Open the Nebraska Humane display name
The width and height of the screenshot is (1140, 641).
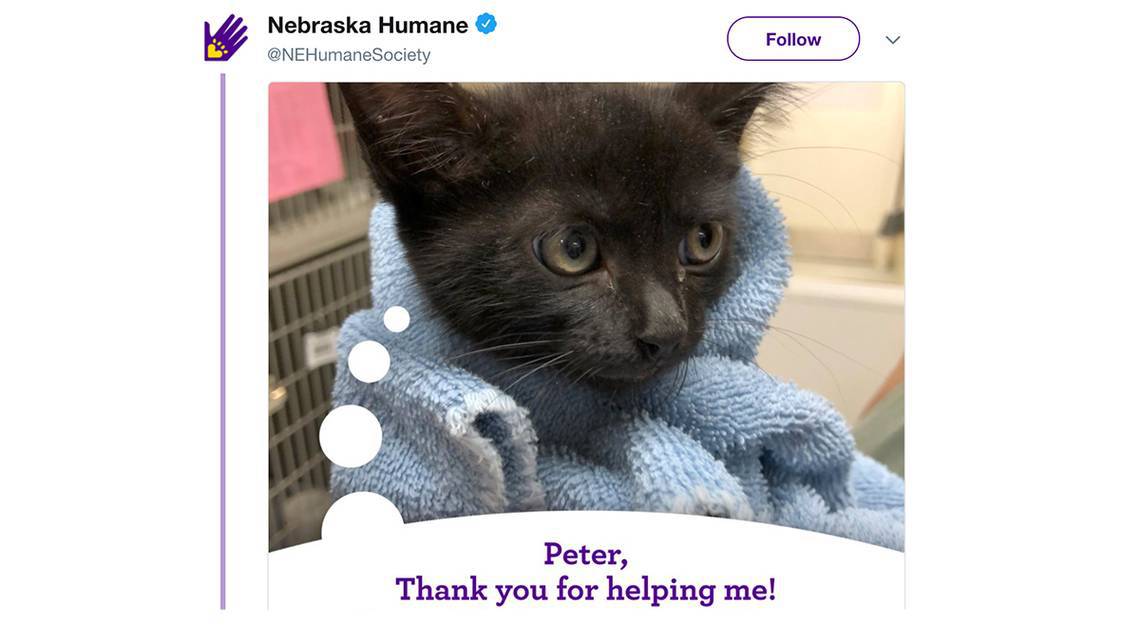(368, 25)
